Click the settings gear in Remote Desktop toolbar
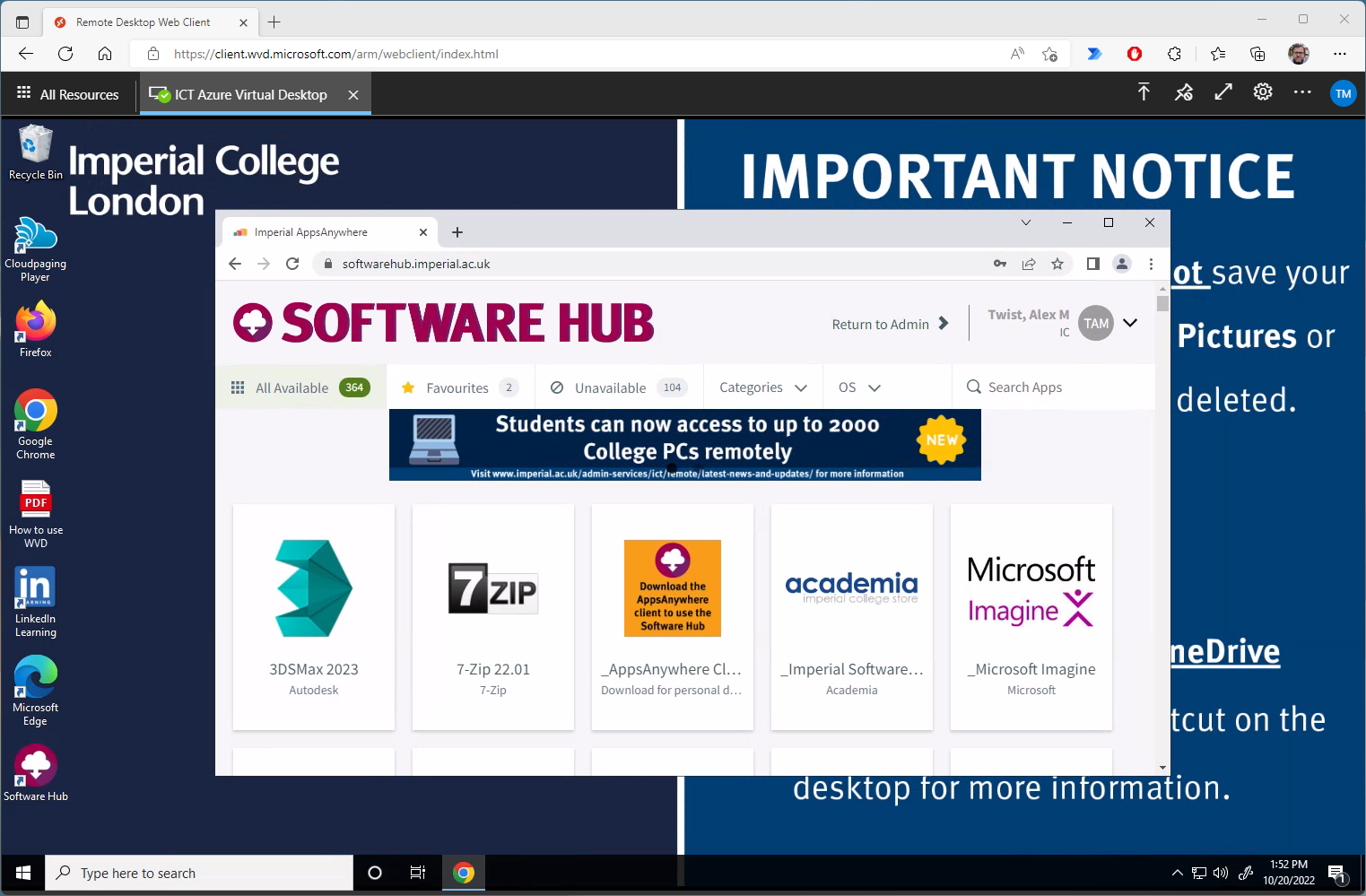The width and height of the screenshot is (1366, 896). pos(1263,92)
